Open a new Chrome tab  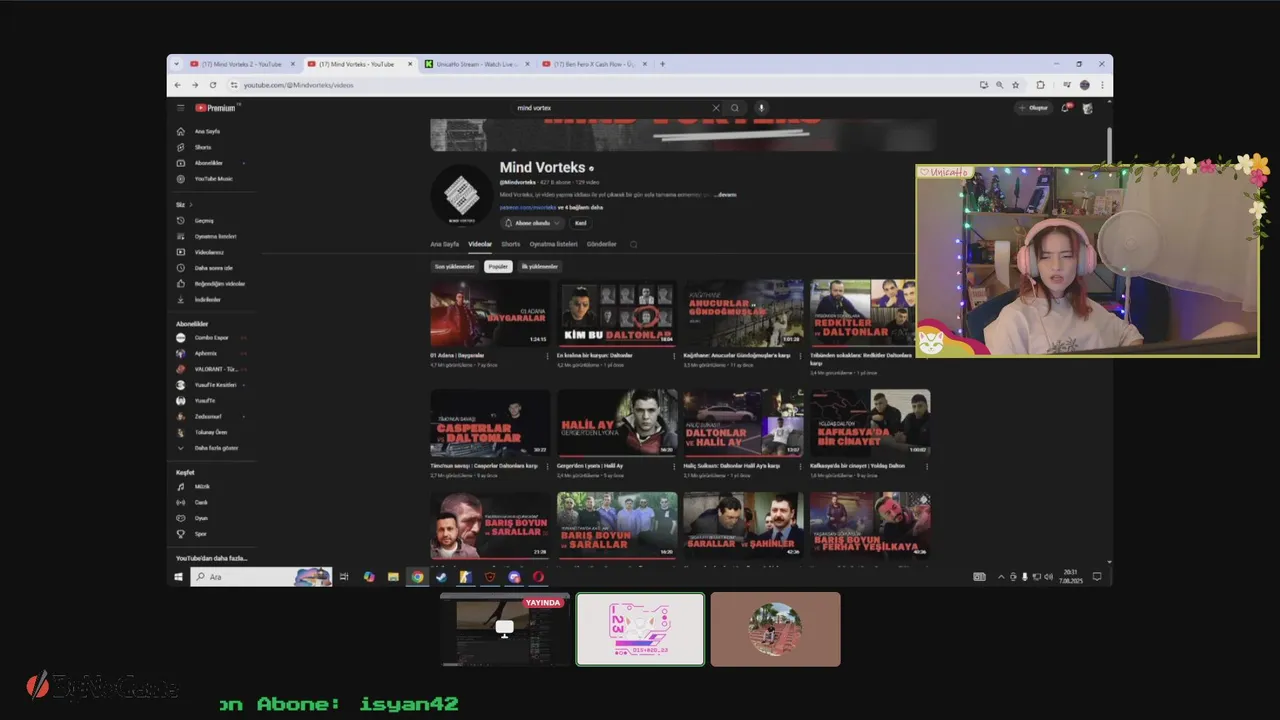click(x=662, y=64)
